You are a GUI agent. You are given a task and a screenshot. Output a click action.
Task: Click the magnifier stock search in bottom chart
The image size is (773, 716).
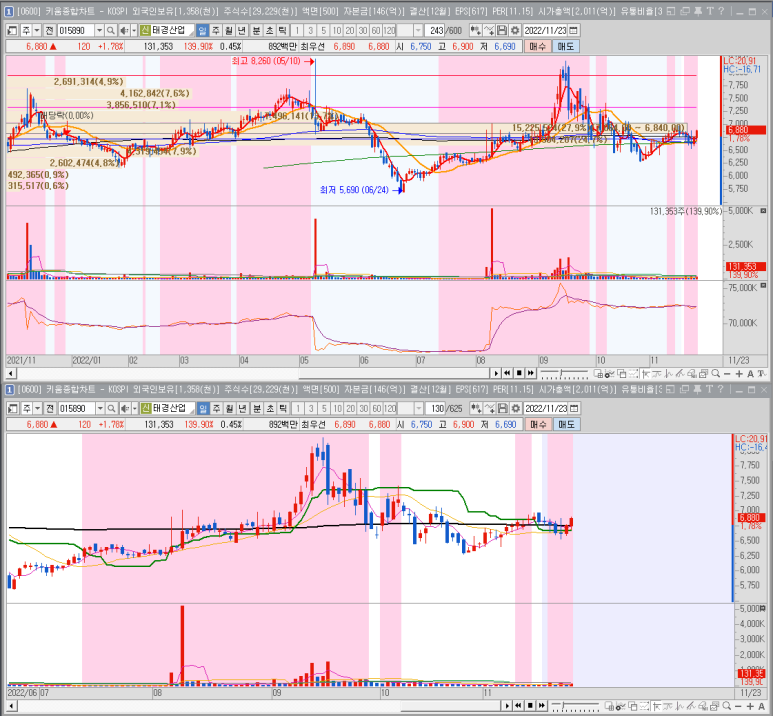coord(111,408)
